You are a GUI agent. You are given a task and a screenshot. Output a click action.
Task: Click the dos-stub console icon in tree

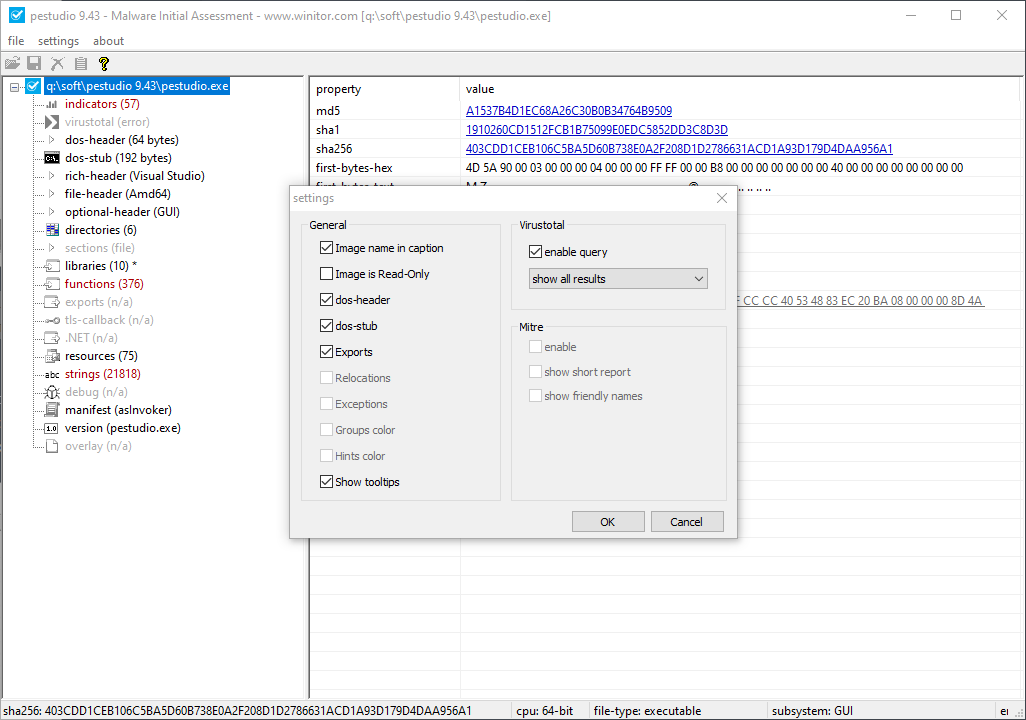(x=52, y=158)
